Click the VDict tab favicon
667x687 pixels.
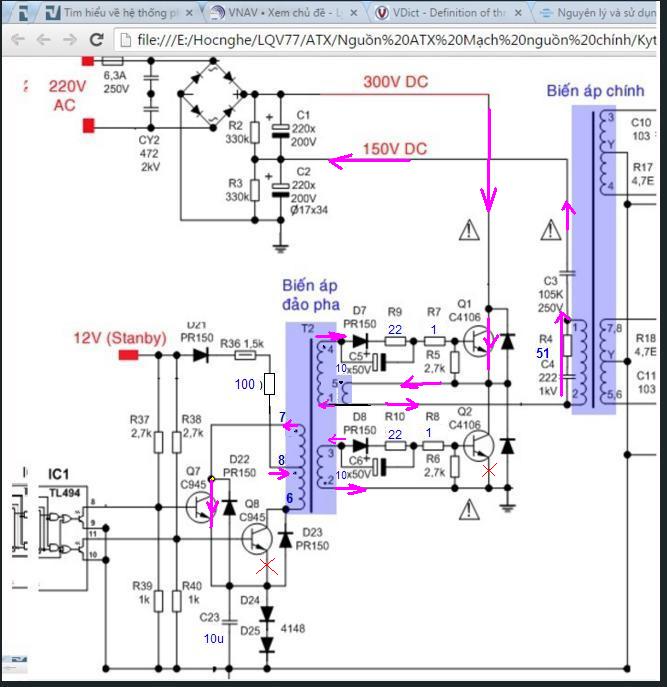coord(382,13)
